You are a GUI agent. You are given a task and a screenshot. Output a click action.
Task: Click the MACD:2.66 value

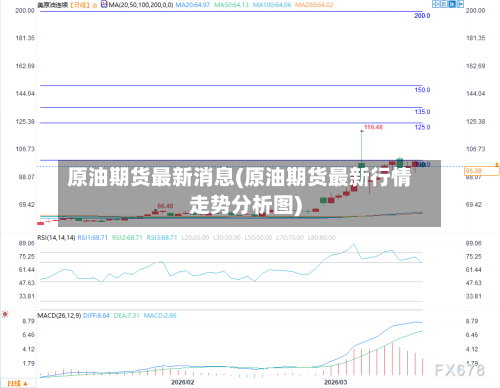[160, 315]
